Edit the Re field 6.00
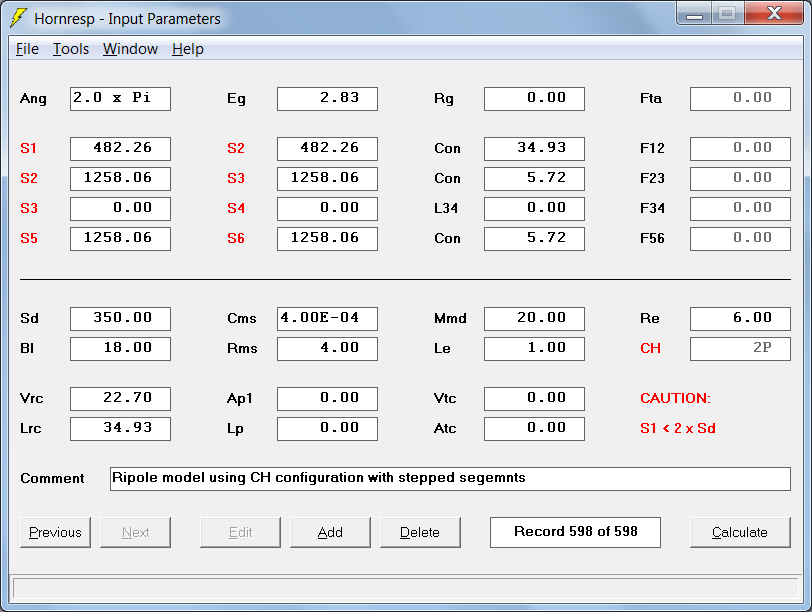The width and height of the screenshot is (812, 612). 741,319
